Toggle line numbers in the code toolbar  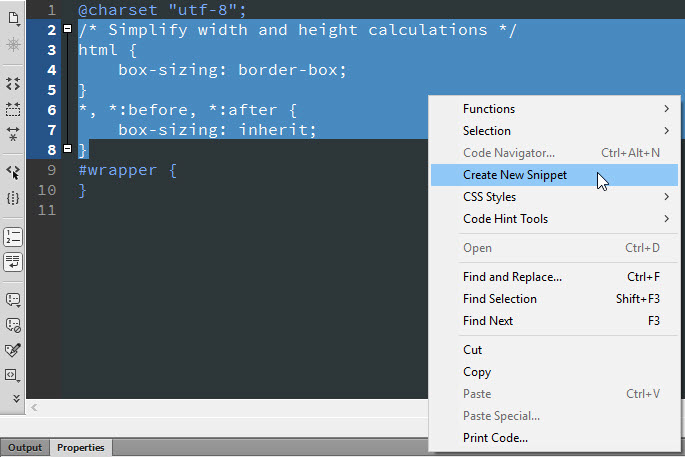click(x=13, y=237)
